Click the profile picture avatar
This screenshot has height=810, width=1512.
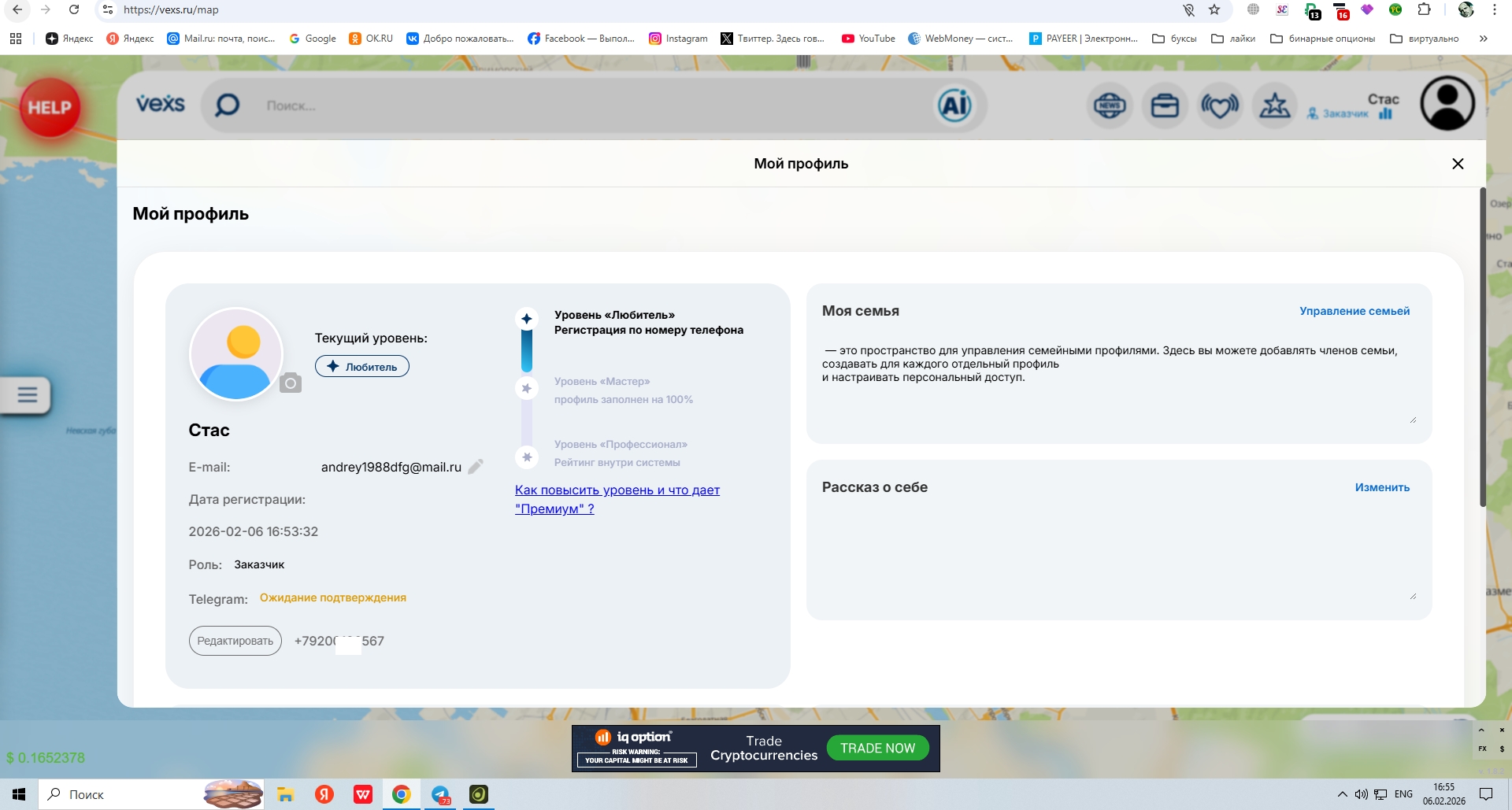236,354
